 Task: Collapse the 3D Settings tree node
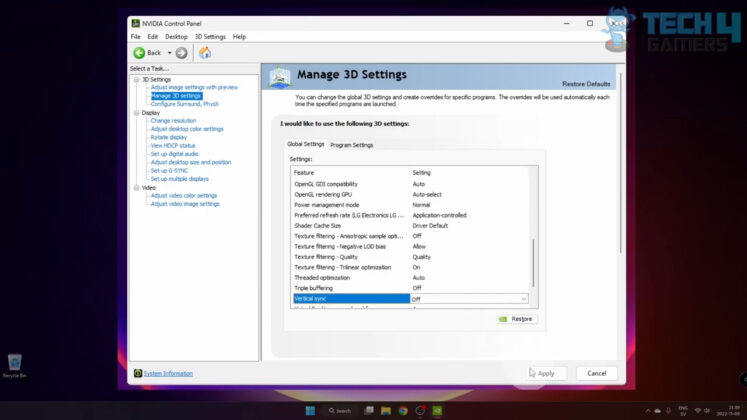137,79
